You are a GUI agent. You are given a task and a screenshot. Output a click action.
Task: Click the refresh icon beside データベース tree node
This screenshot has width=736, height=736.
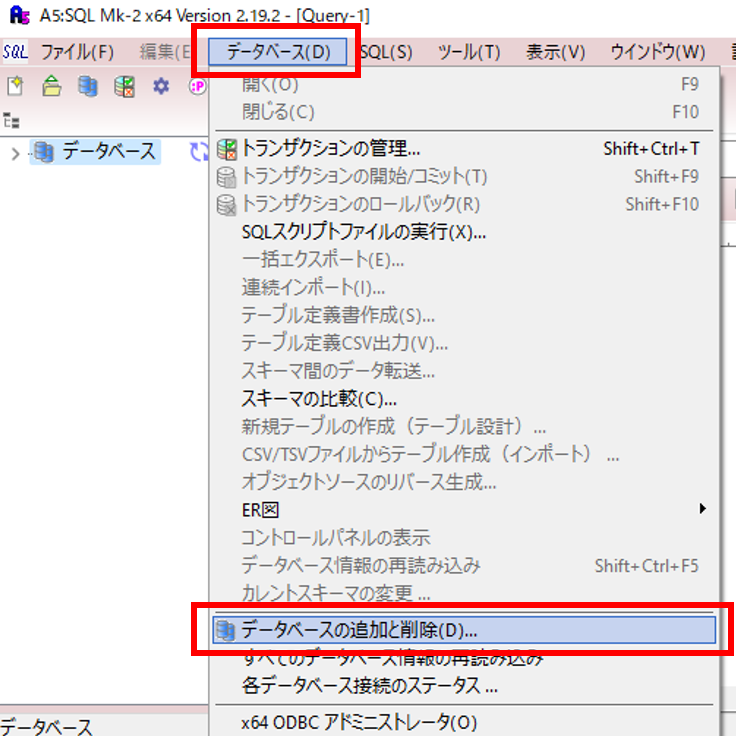tap(199, 152)
